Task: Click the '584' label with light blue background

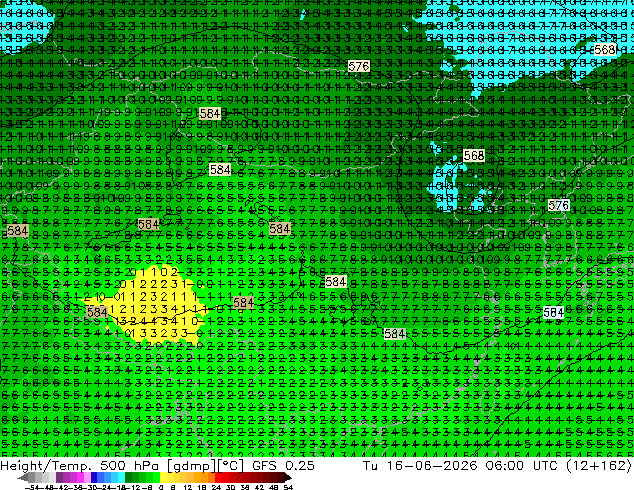Action: [553, 313]
